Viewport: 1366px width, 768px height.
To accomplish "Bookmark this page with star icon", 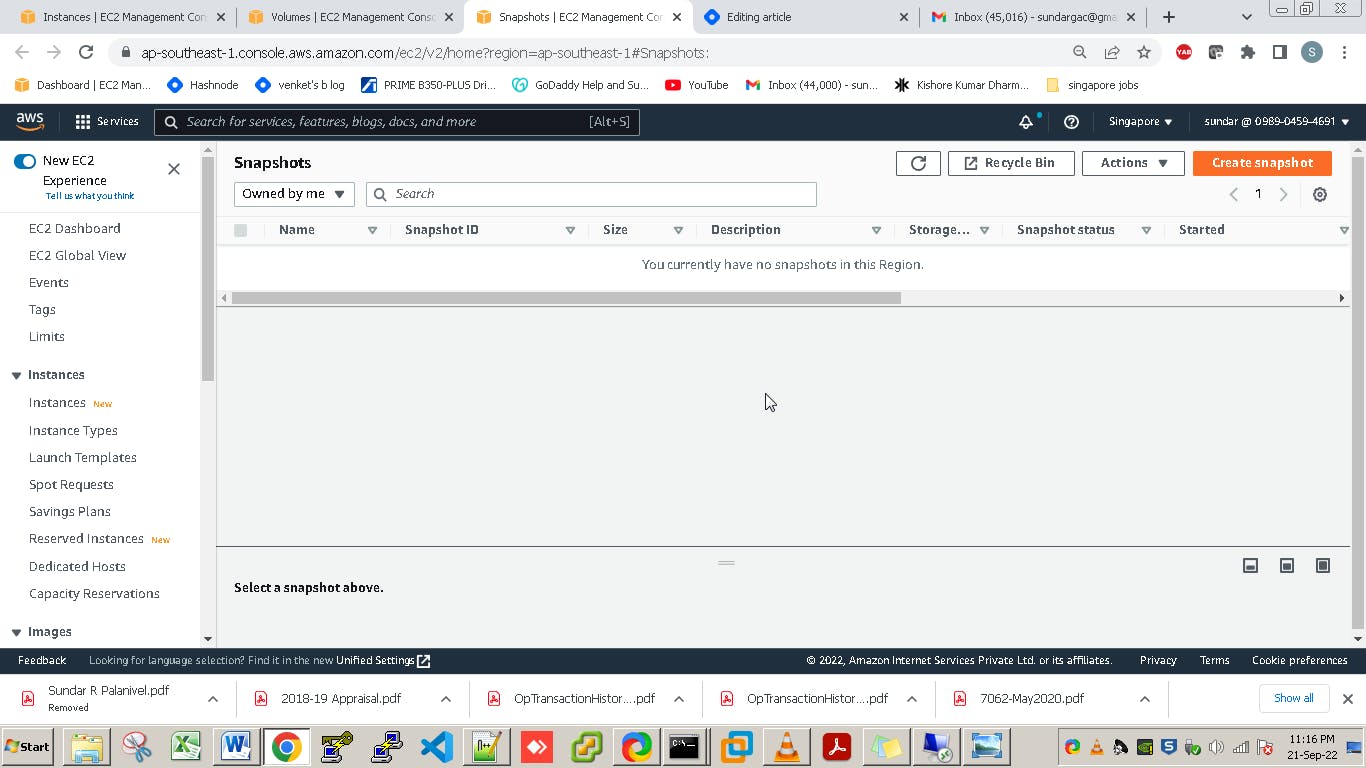I will (x=1144, y=53).
